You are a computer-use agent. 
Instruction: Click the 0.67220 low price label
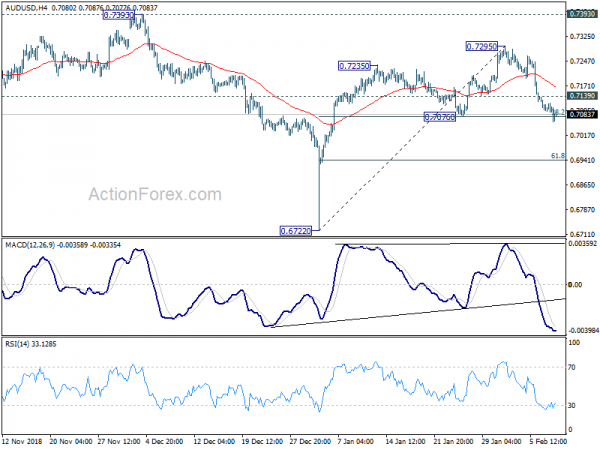pos(295,231)
